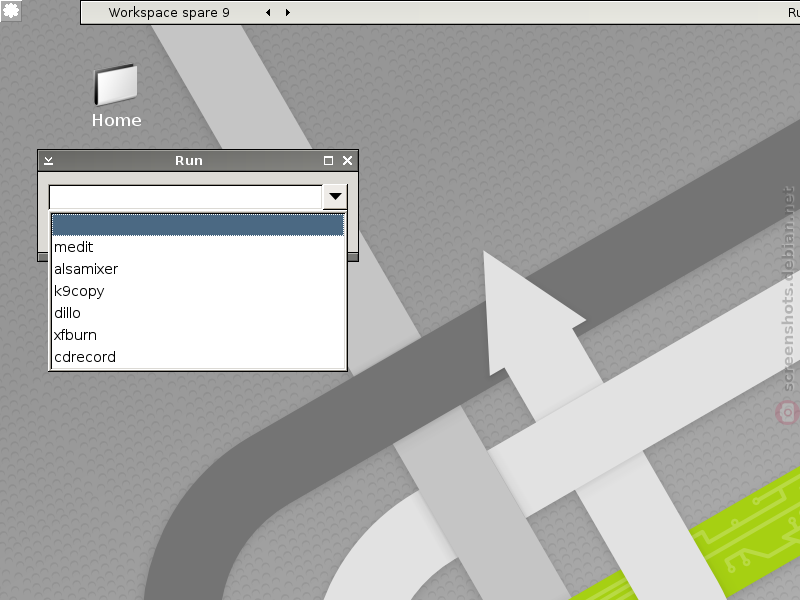Click the Run command text field

186,196
